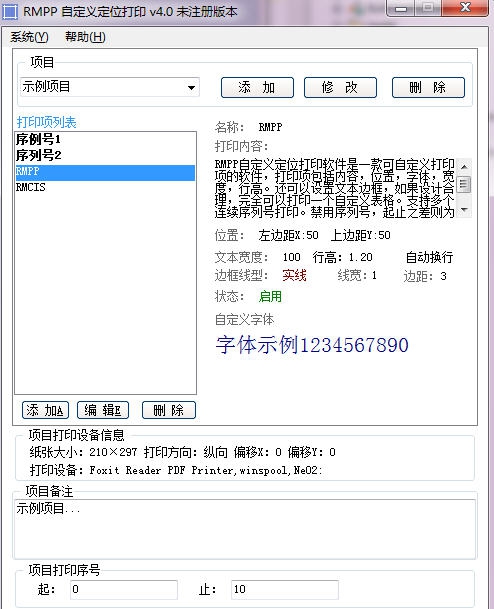Click the 左边距X:50 position value
This screenshot has height=609, width=494.
point(289,235)
